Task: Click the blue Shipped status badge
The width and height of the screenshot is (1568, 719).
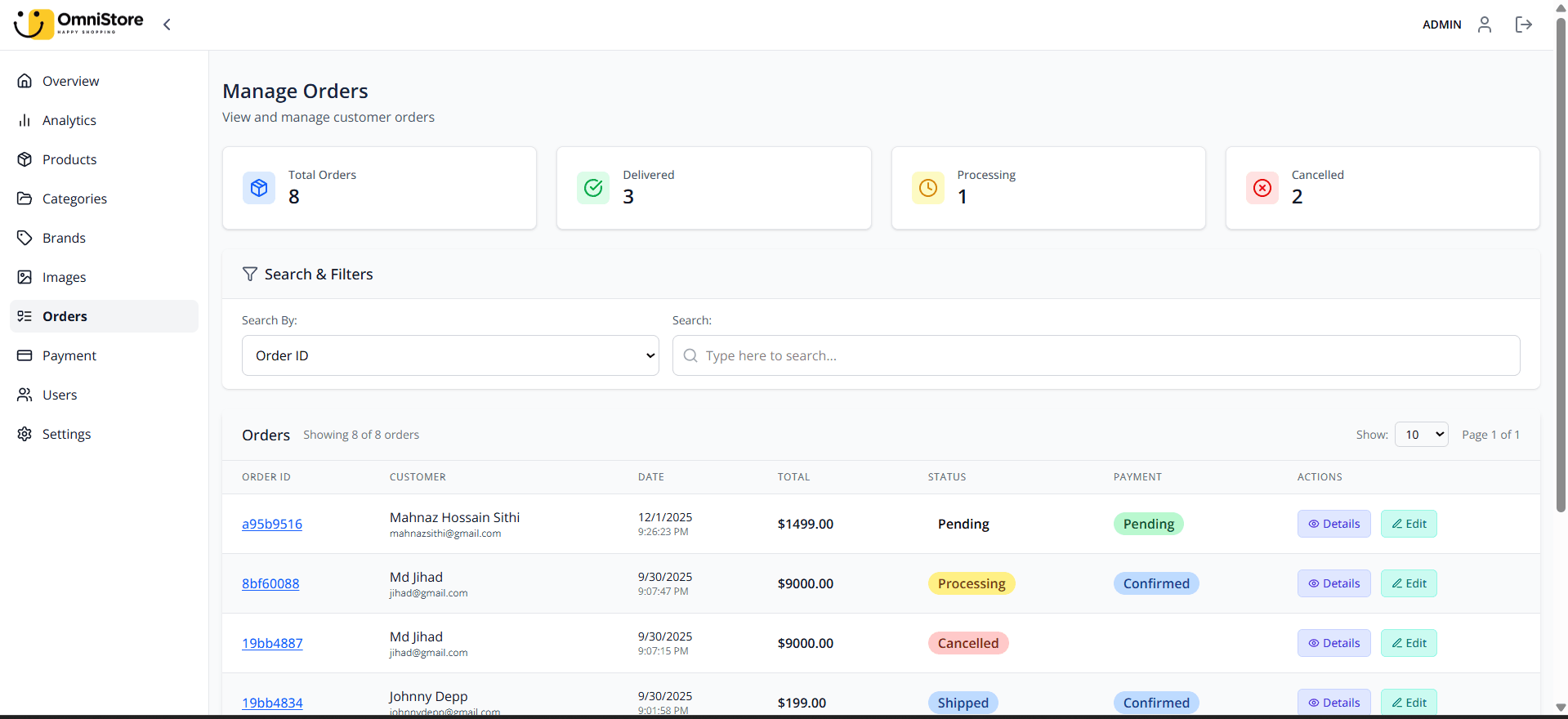Action: [963, 703]
